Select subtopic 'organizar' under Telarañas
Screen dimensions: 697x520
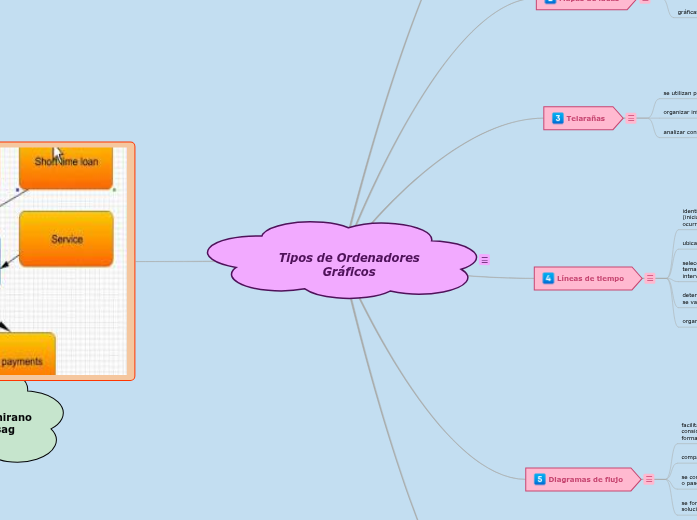(680, 112)
